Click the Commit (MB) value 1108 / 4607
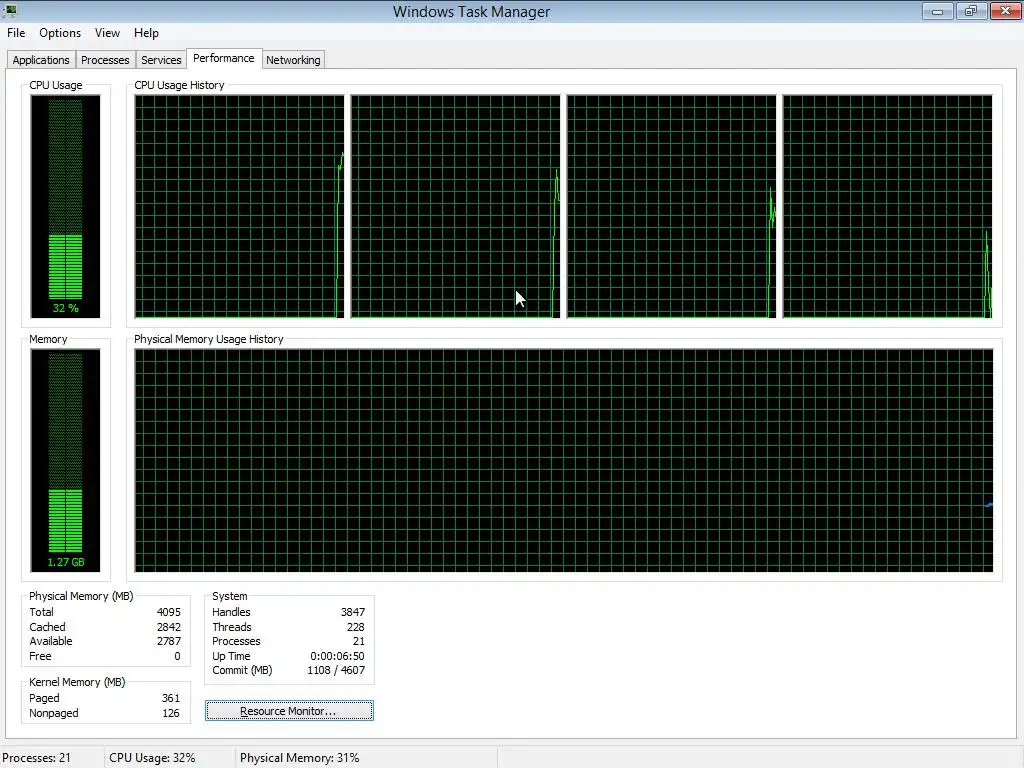 336,670
